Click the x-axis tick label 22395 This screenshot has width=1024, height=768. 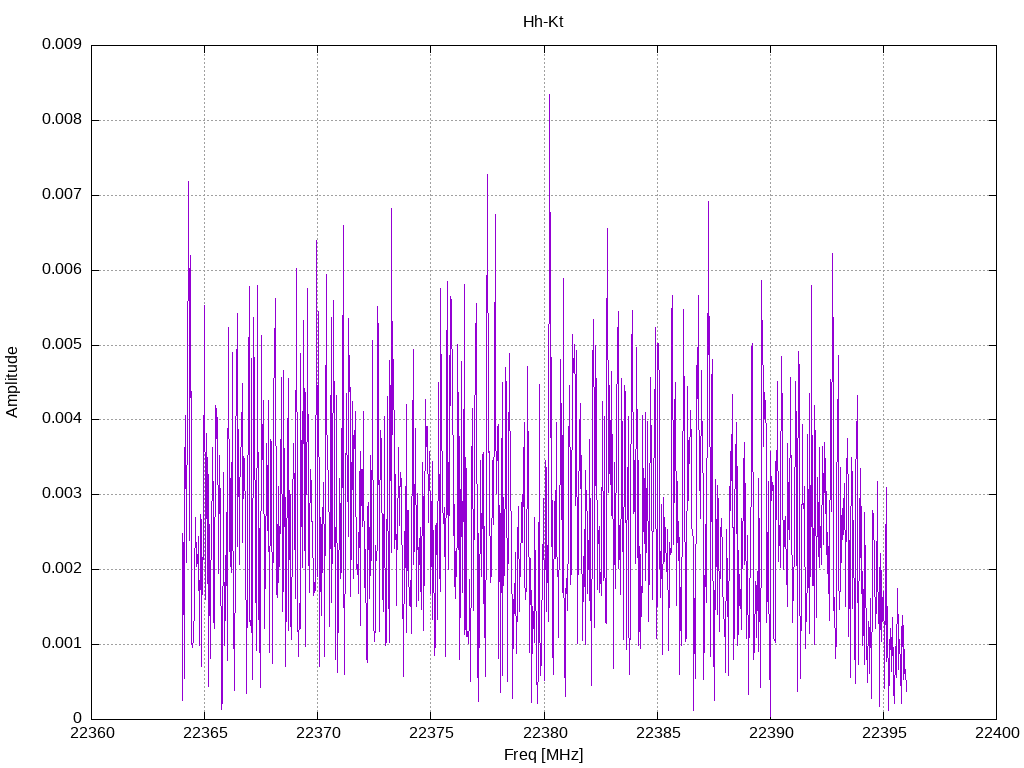coord(884,733)
